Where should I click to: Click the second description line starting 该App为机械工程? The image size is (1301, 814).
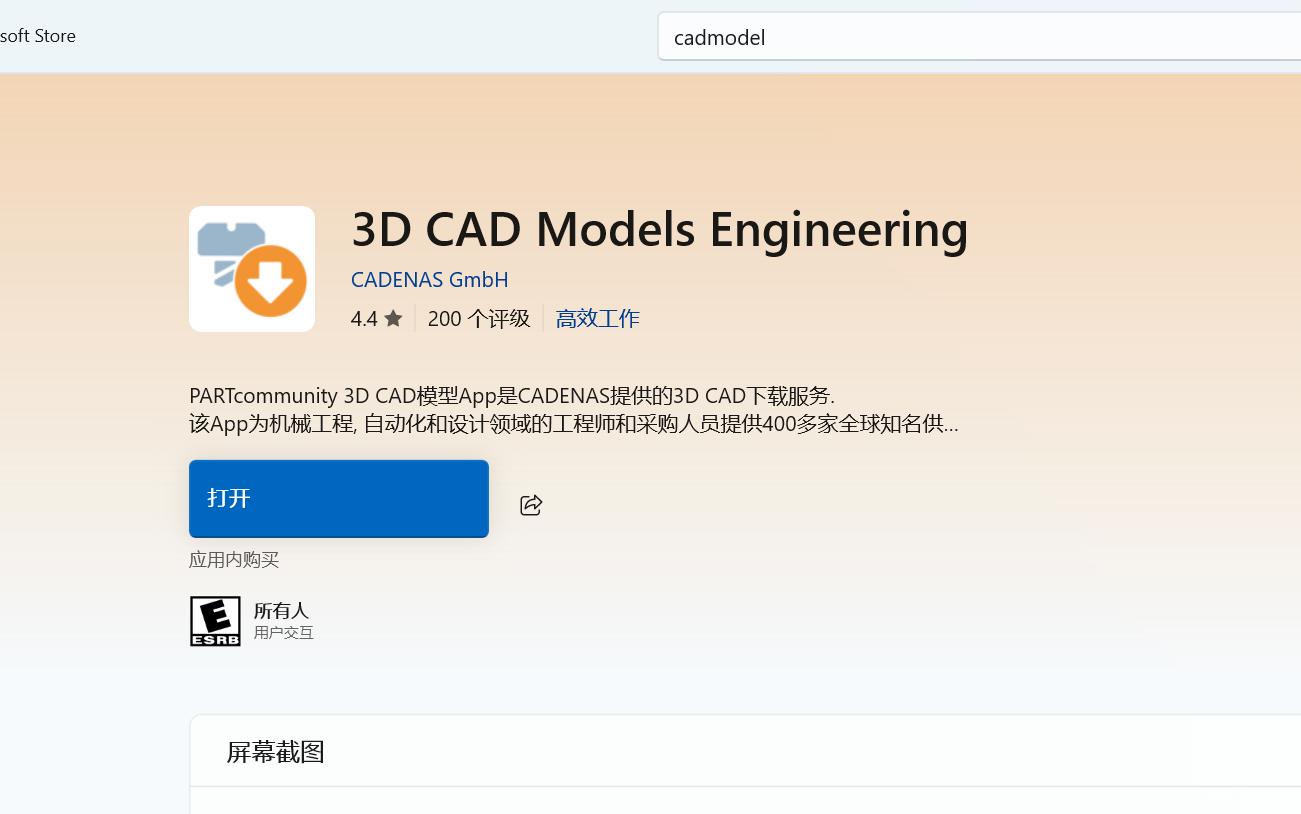click(x=574, y=424)
